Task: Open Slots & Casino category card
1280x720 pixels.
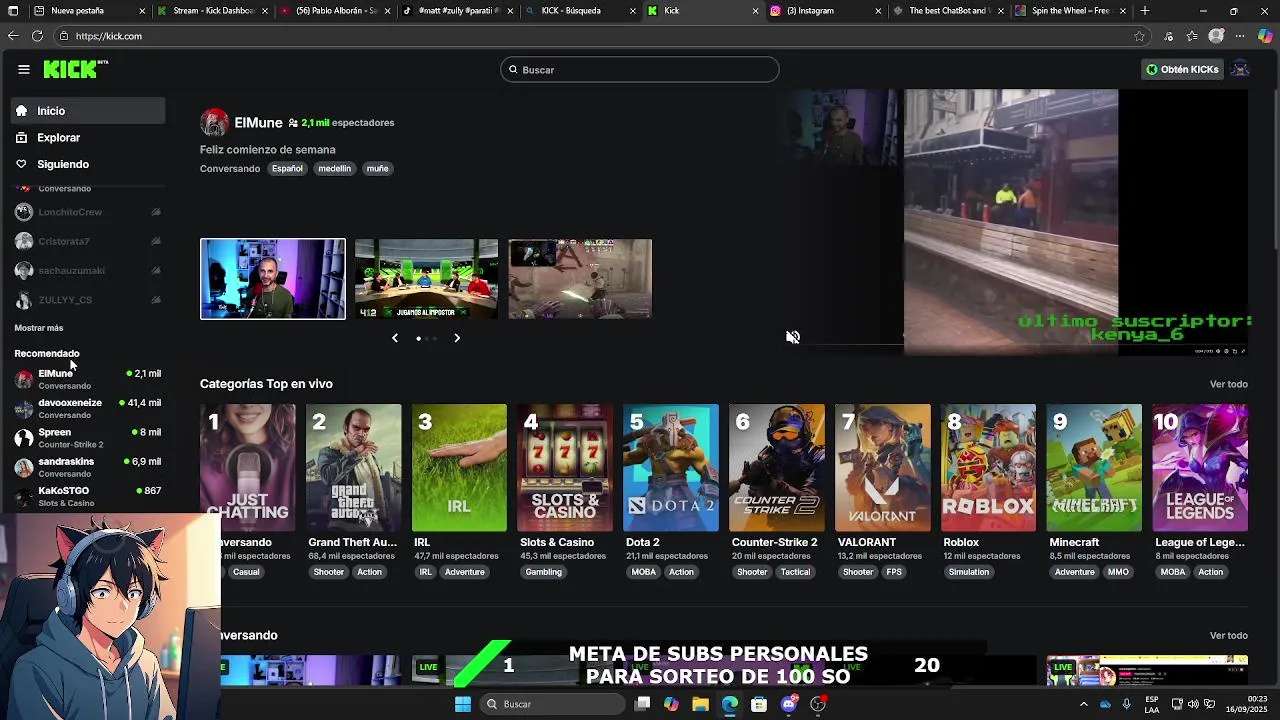Action: tap(565, 468)
